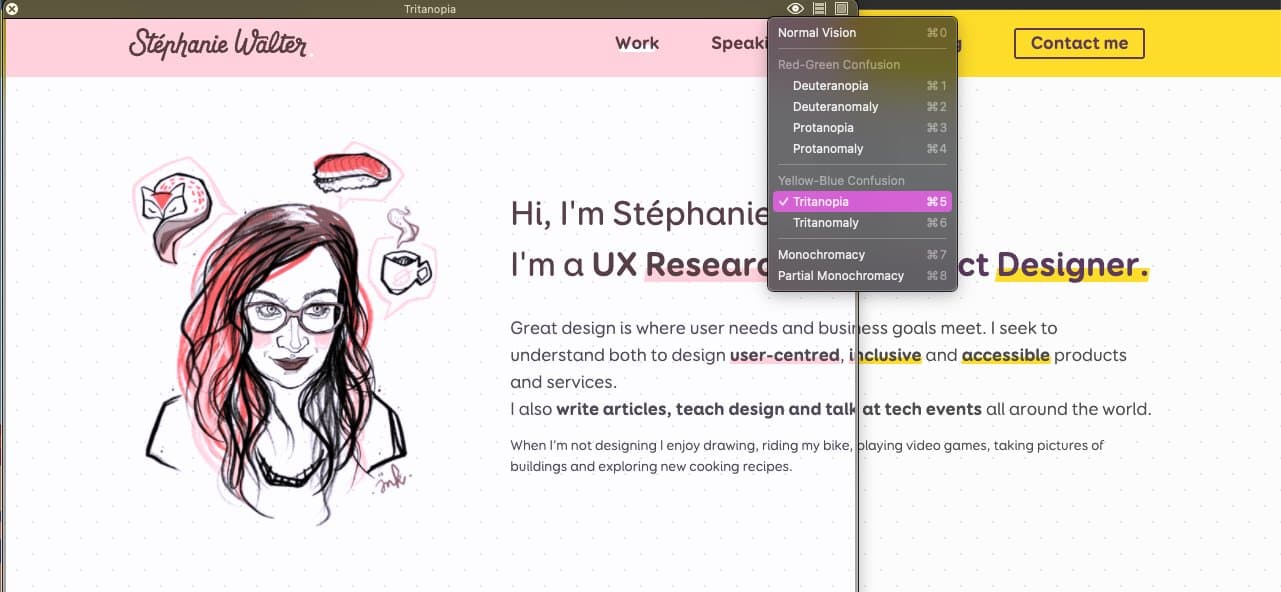
Task: Click the eye vision-filter icon in title bar
Action: (795, 9)
